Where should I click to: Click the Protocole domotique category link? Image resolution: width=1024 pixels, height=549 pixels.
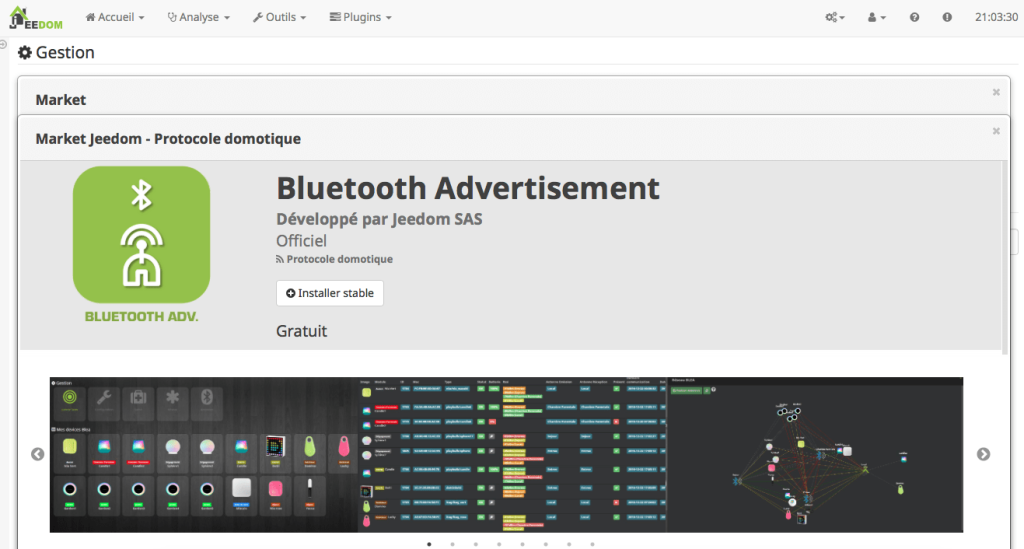339,259
